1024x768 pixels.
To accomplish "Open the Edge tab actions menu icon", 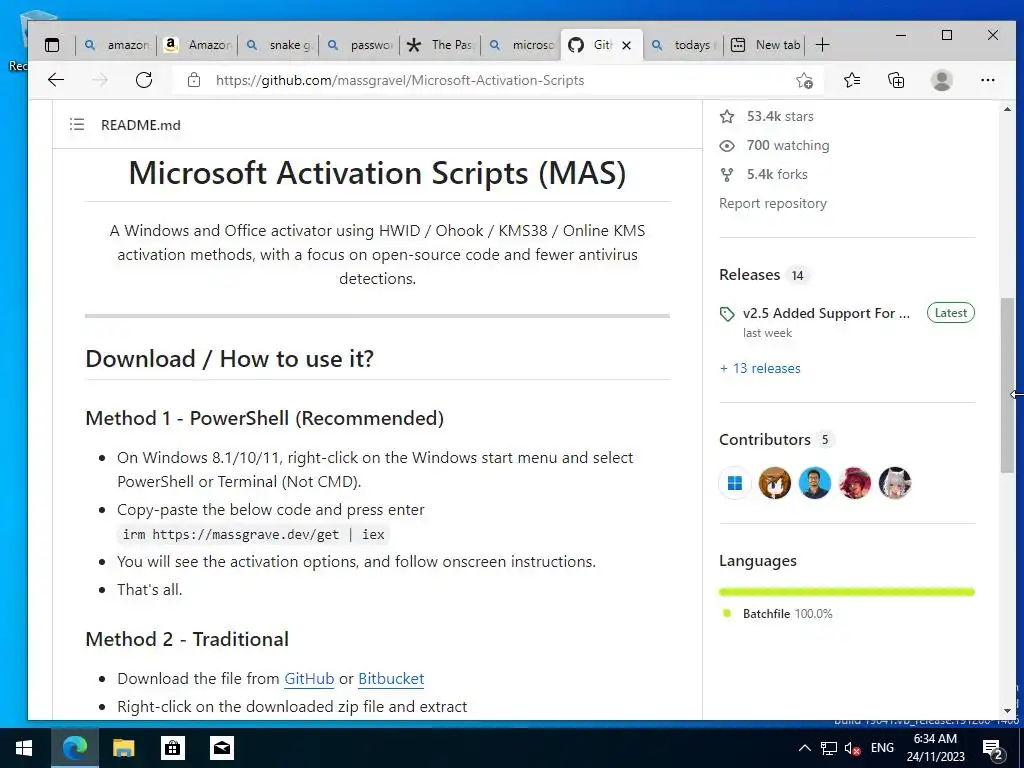I will coord(52,45).
